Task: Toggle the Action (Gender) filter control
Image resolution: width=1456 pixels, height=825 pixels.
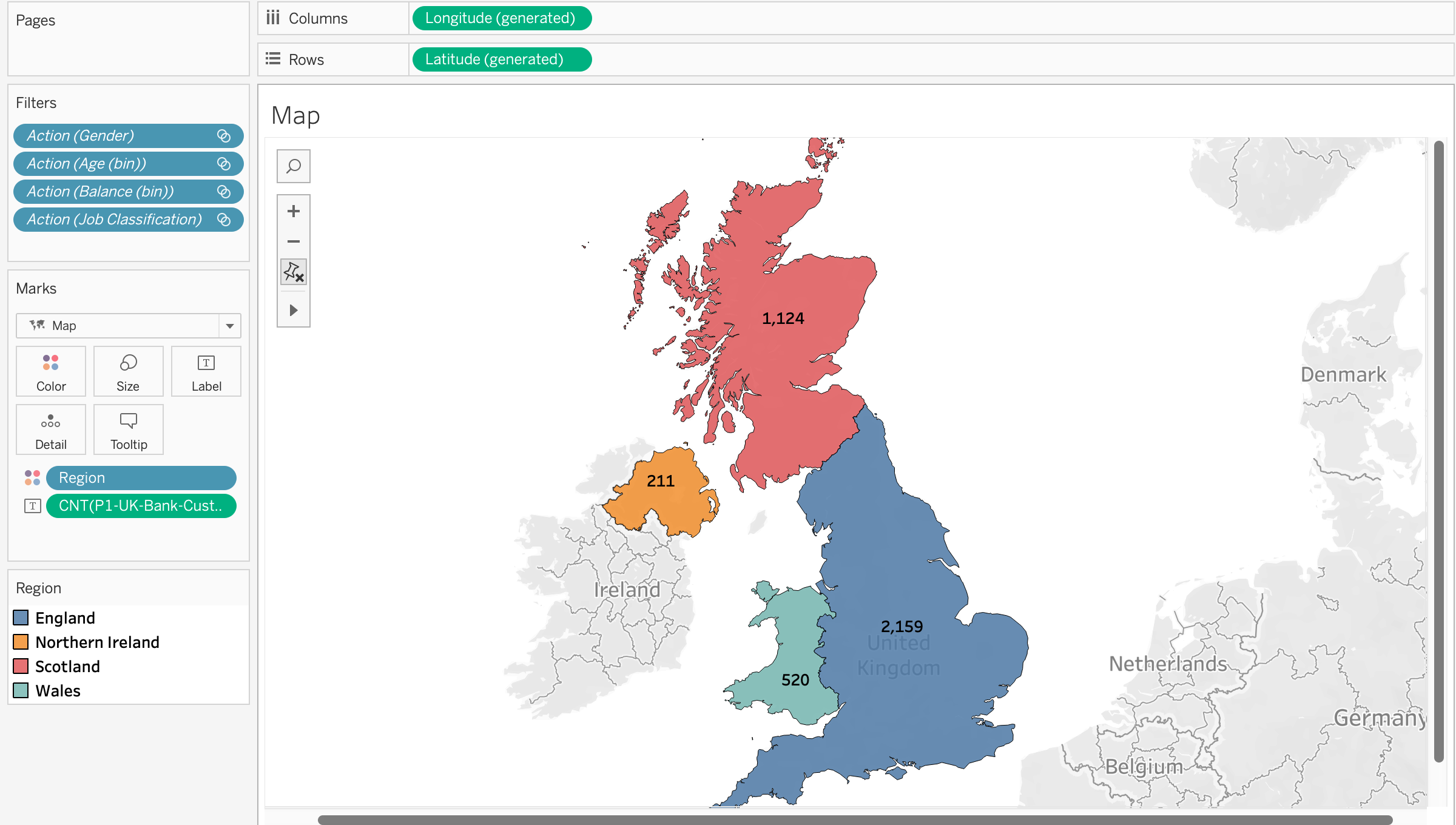Action: [224, 135]
